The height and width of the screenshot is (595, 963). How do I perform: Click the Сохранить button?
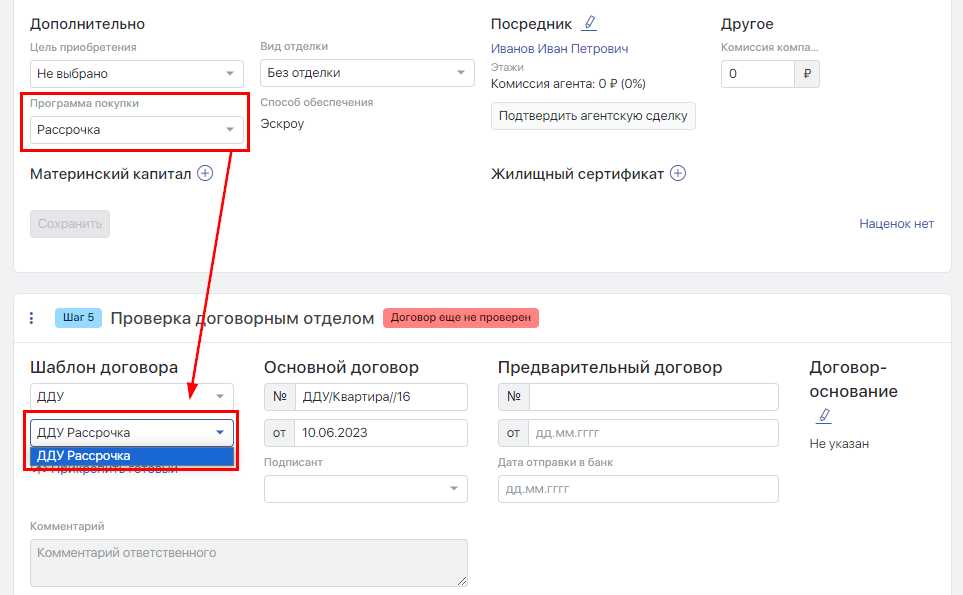point(70,224)
